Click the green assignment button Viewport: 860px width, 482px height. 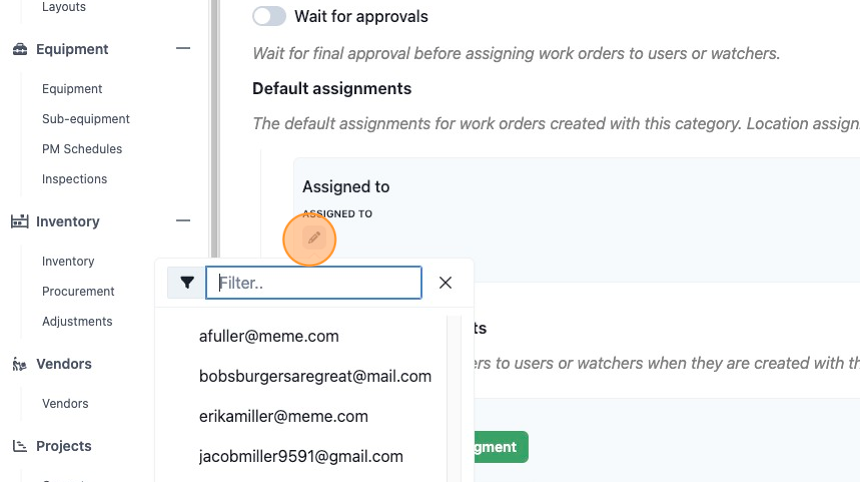(501, 447)
